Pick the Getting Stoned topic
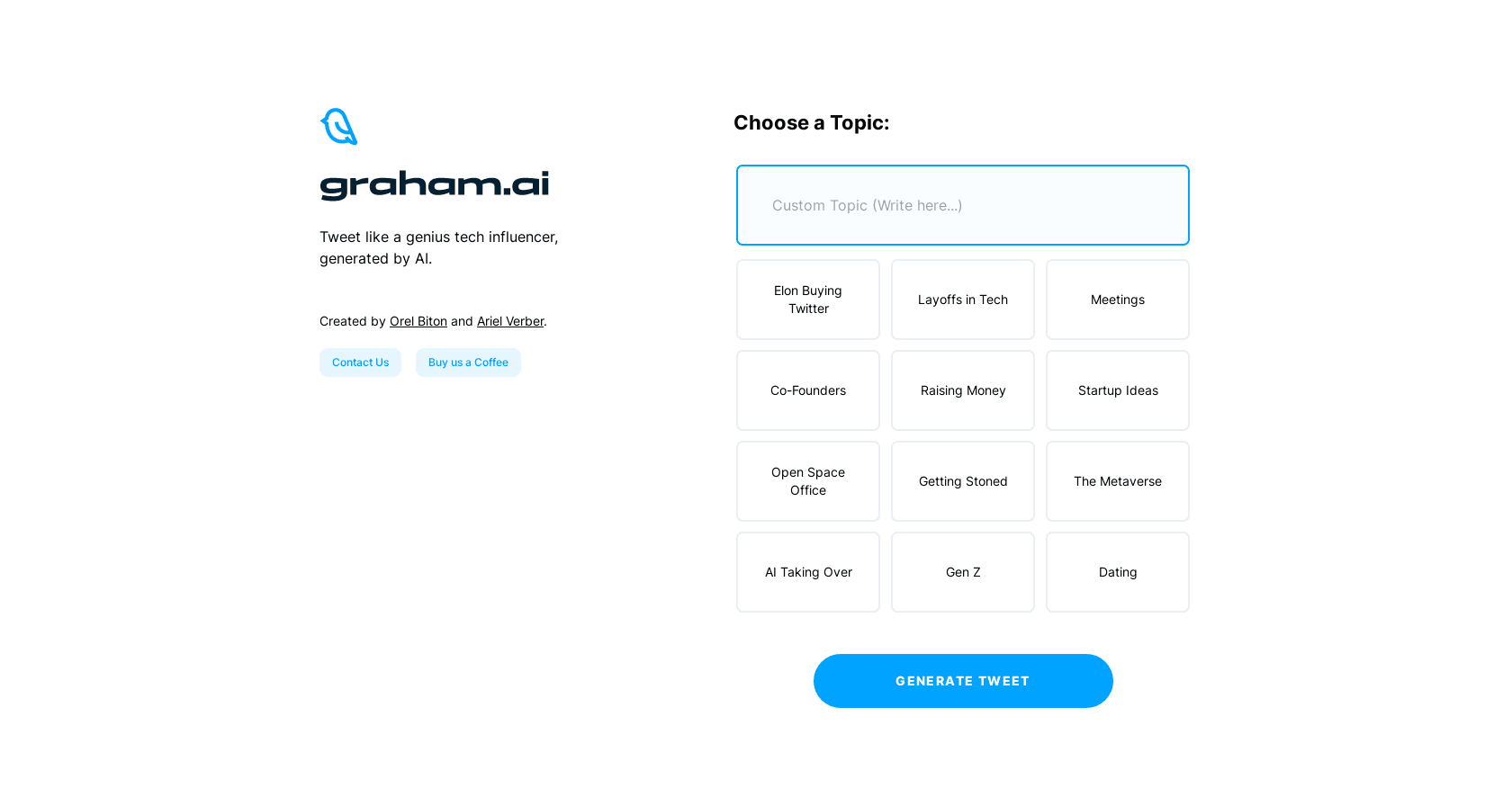The width and height of the screenshot is (1512, 788). pyautogui.click(x=963, y=481)
